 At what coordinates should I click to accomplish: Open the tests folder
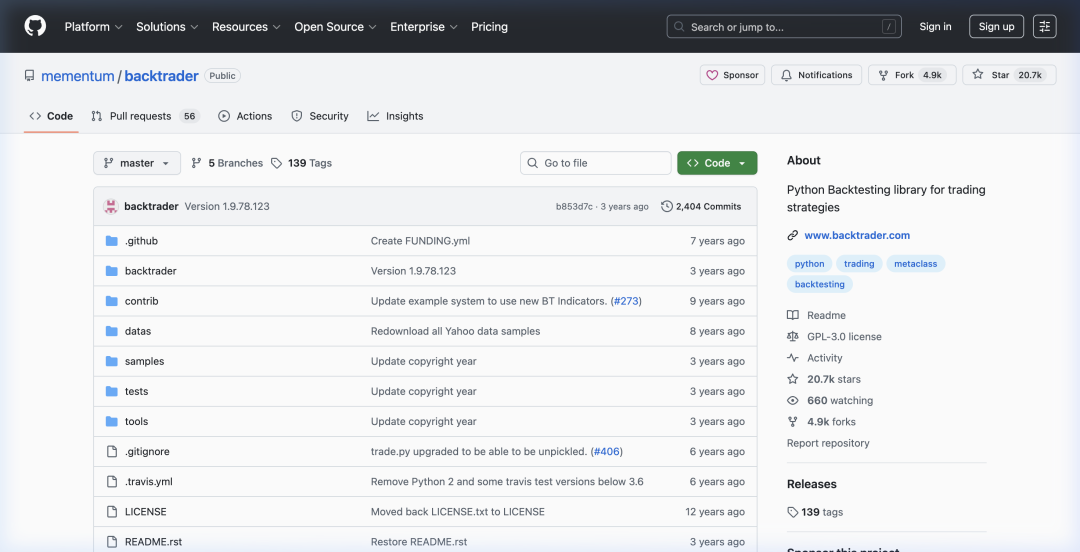[x=136, y=391]
